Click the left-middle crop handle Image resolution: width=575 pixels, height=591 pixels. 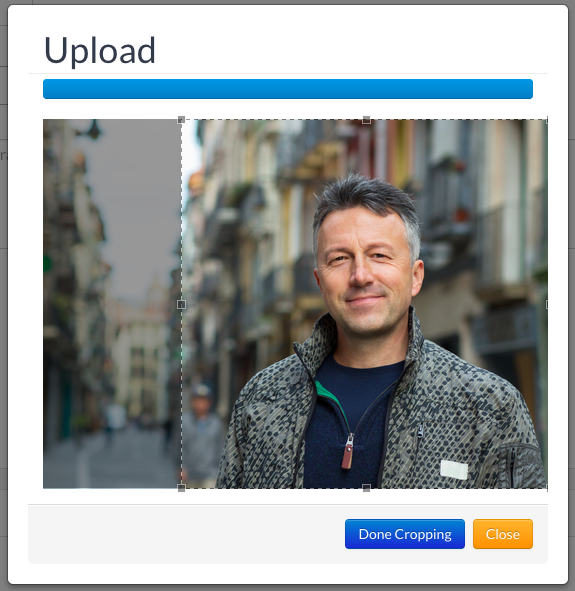[x=181, y=304]
